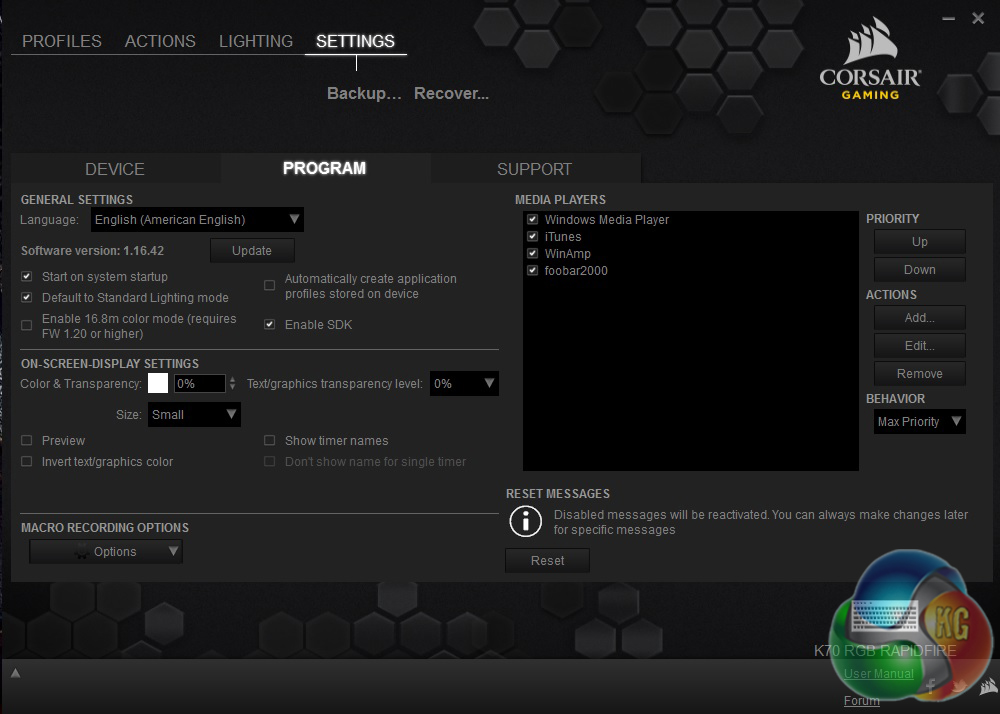This screenshot has width=1000, height=714.
Task: Select foobar2000 text in players list
Action: tap(576, 270)
